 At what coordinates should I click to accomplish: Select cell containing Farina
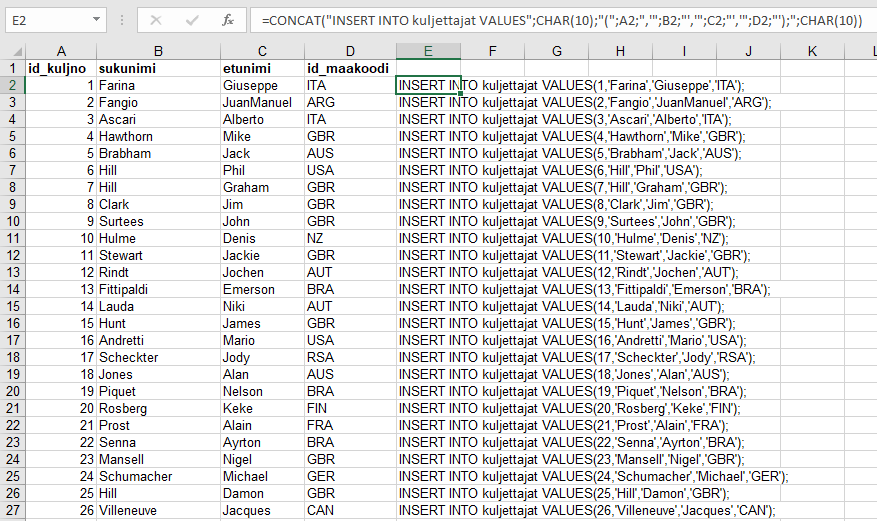[x=158, y=86]
